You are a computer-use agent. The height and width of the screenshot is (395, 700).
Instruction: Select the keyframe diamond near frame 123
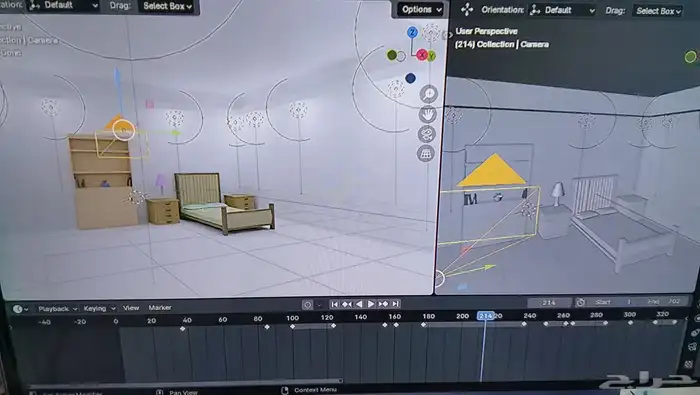pos(333,326)
